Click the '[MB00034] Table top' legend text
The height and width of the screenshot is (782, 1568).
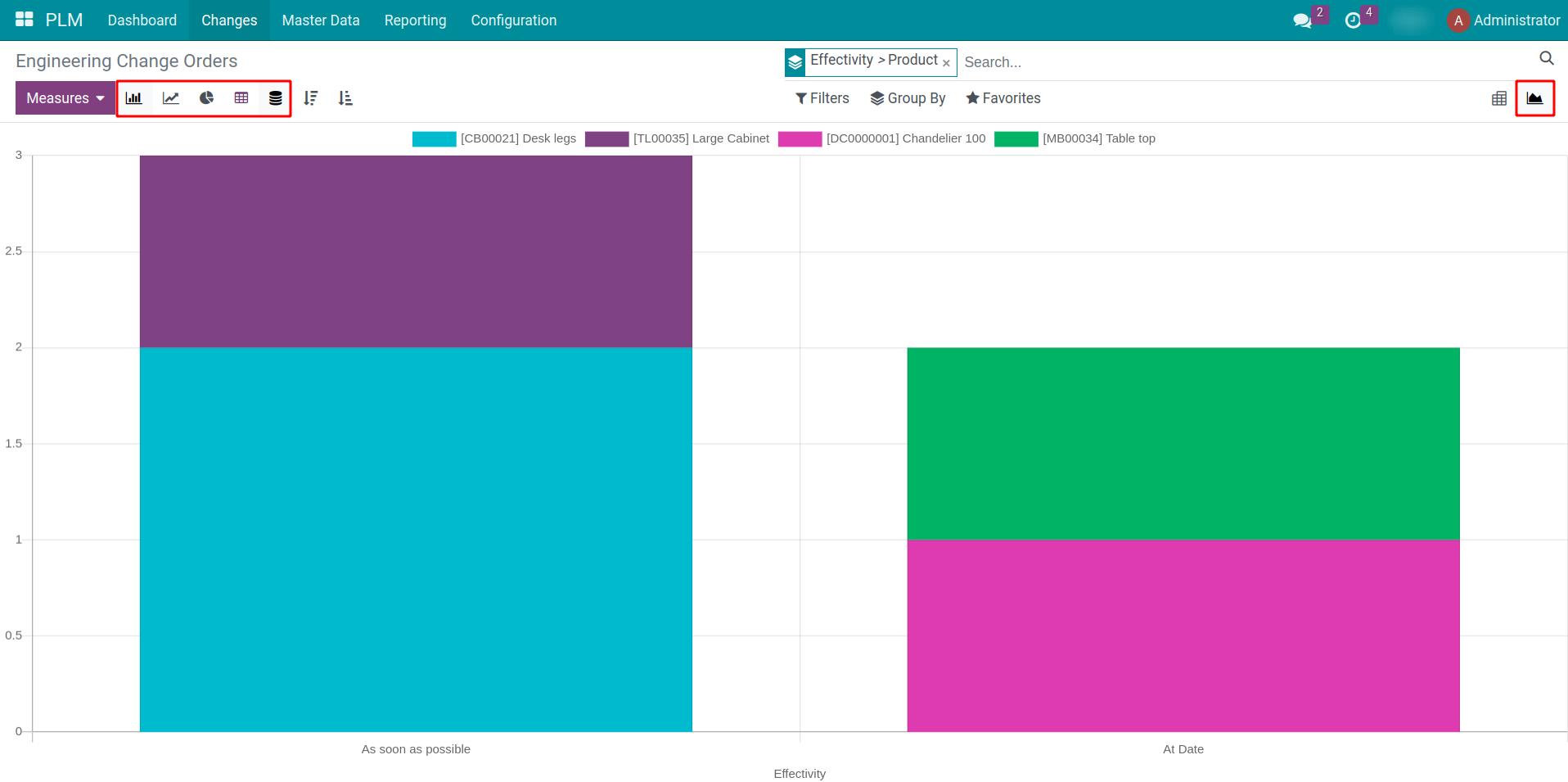point(1099,138)
